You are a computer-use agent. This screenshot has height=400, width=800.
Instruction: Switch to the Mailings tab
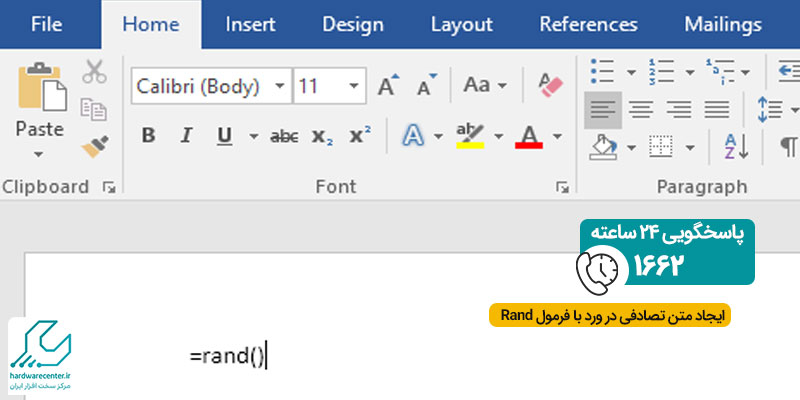723,24
